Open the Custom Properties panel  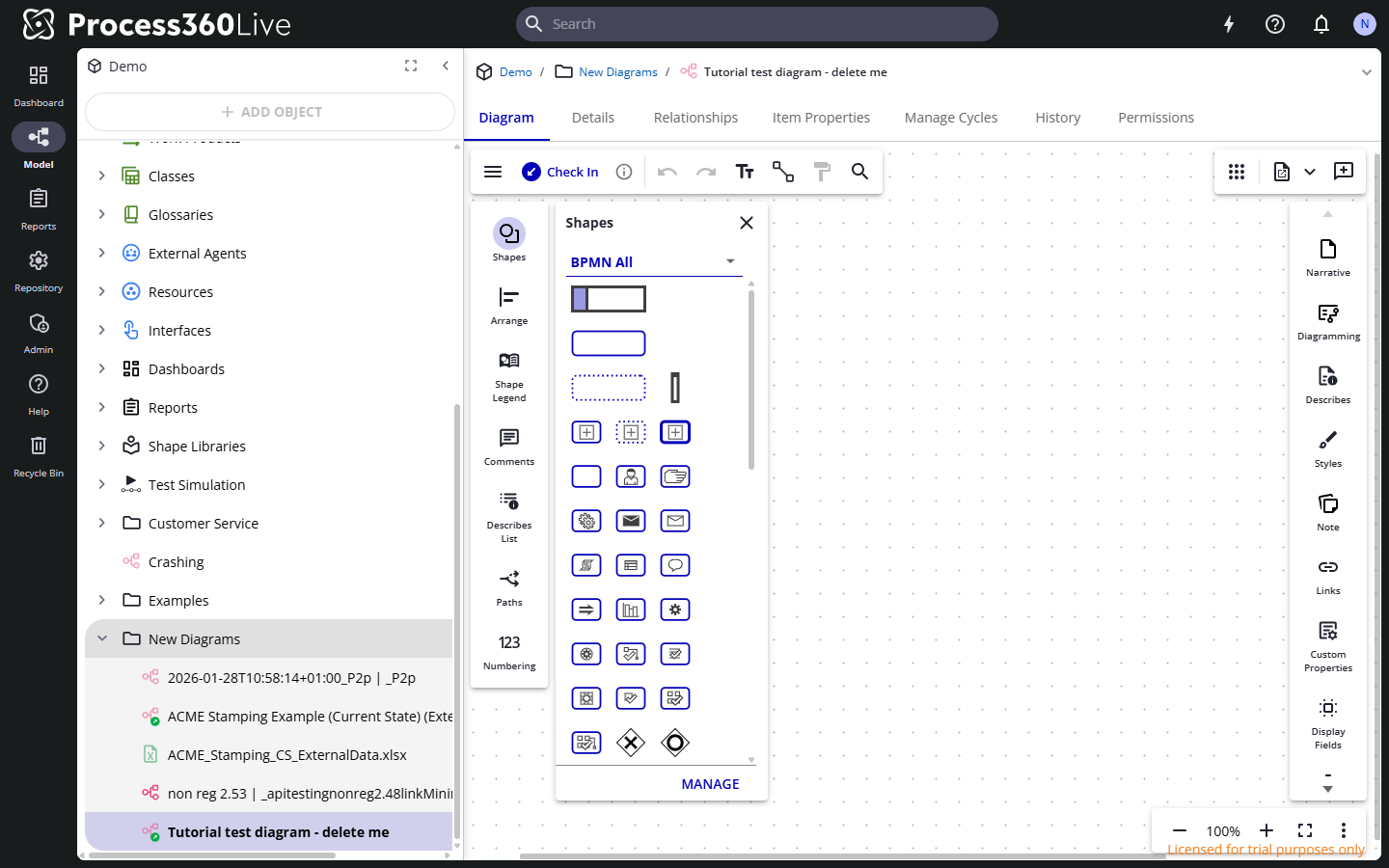coord(1328,646)
